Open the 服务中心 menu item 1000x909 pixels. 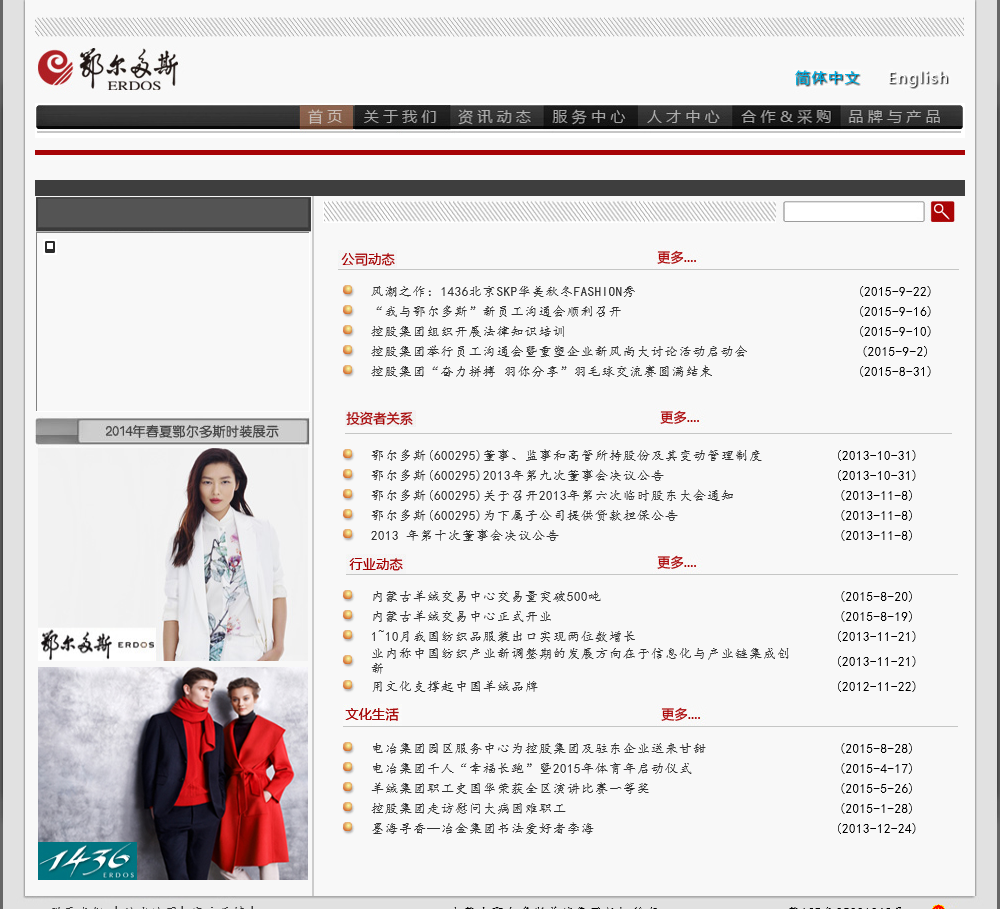(x=589, y=117)
